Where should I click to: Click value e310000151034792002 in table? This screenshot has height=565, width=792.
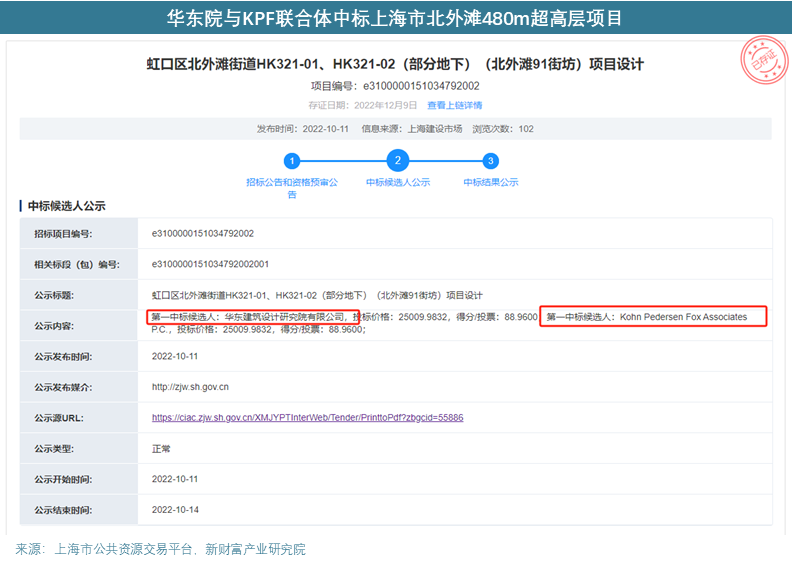click(203, 233)
